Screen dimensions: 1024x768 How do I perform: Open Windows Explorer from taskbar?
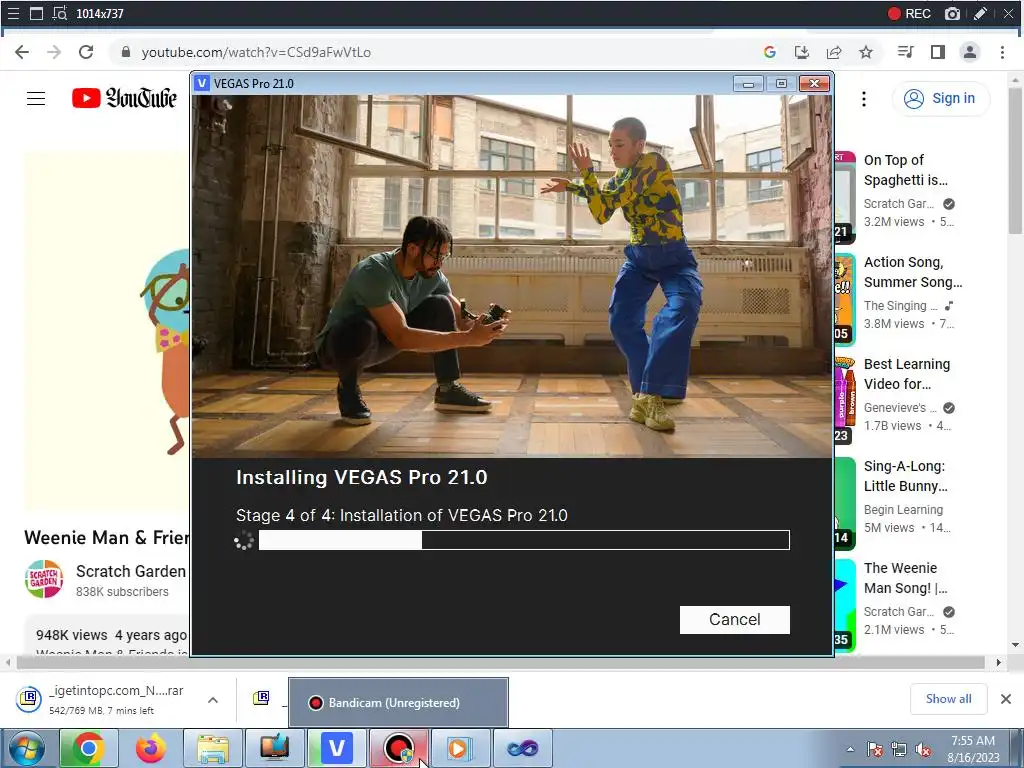213,748
